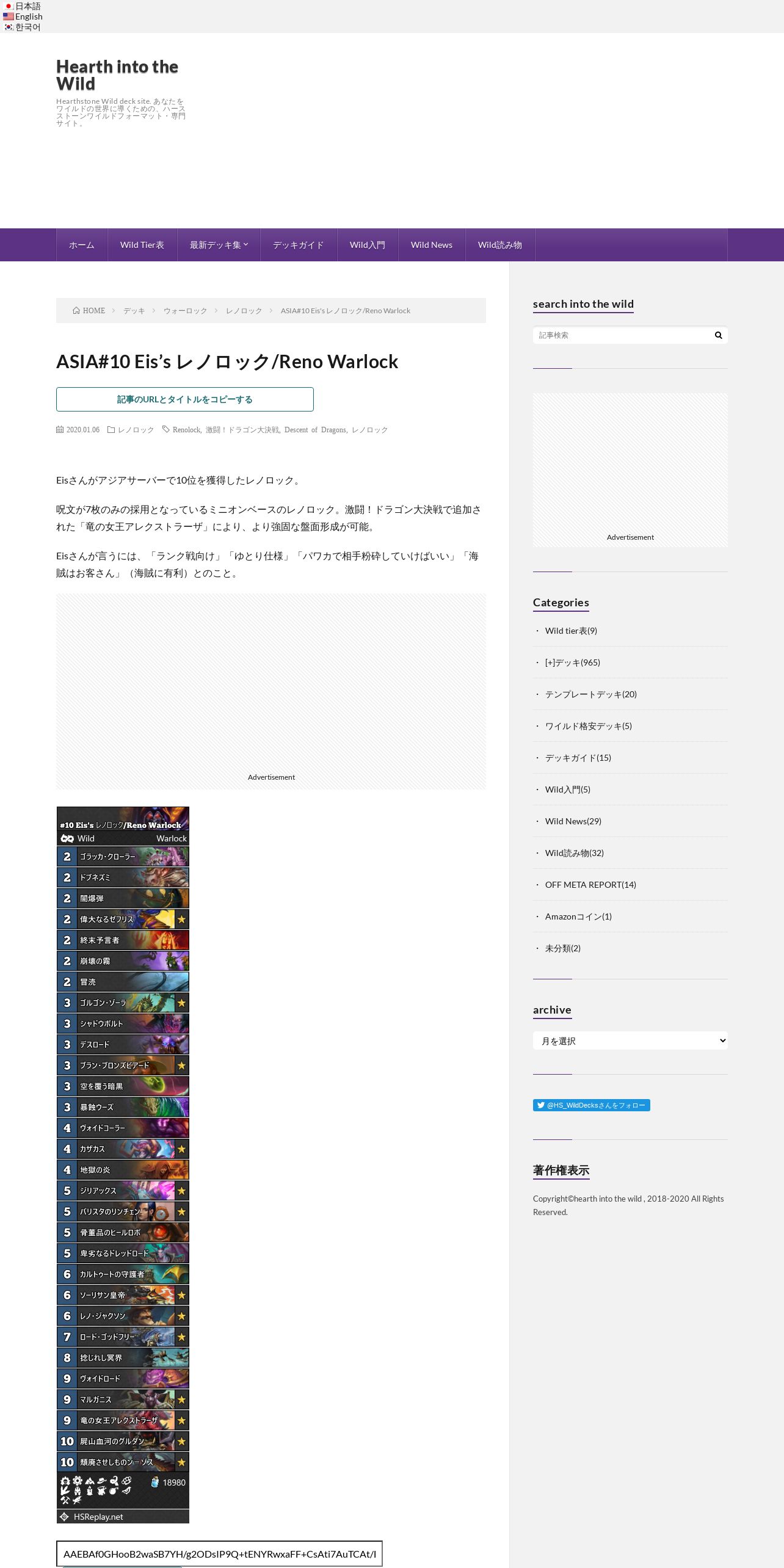This screenshot has width=784, height=1568.
Task: Open 未分類(2) category
Action: pyautogui.click(x=563, y=948)
